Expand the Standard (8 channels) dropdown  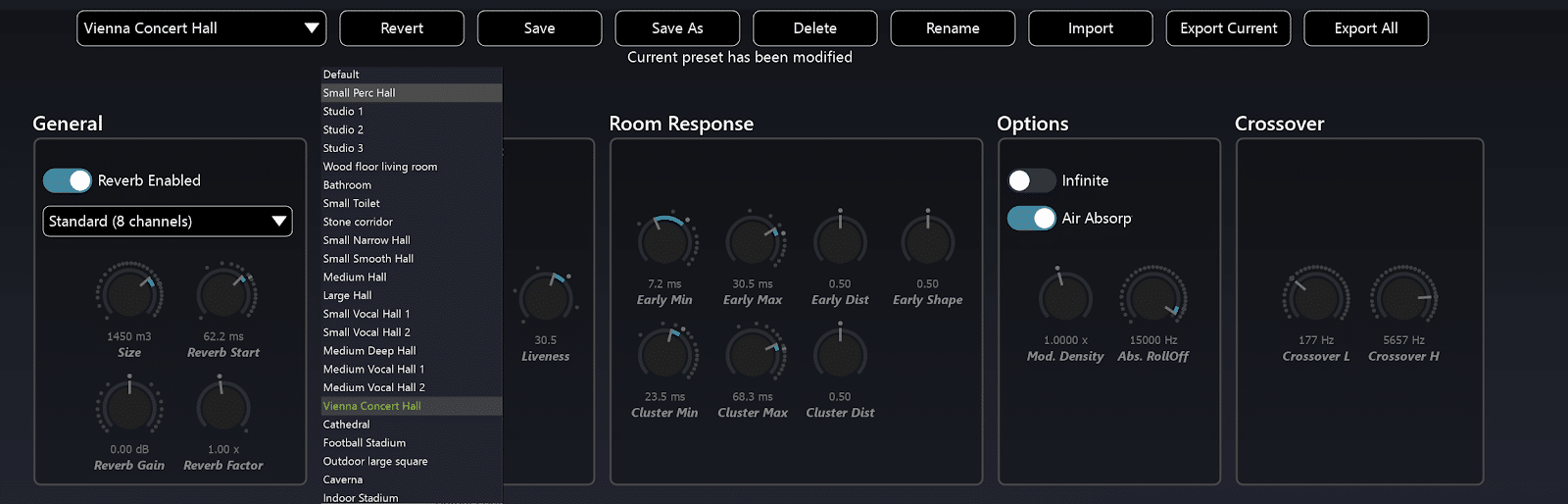168,222
